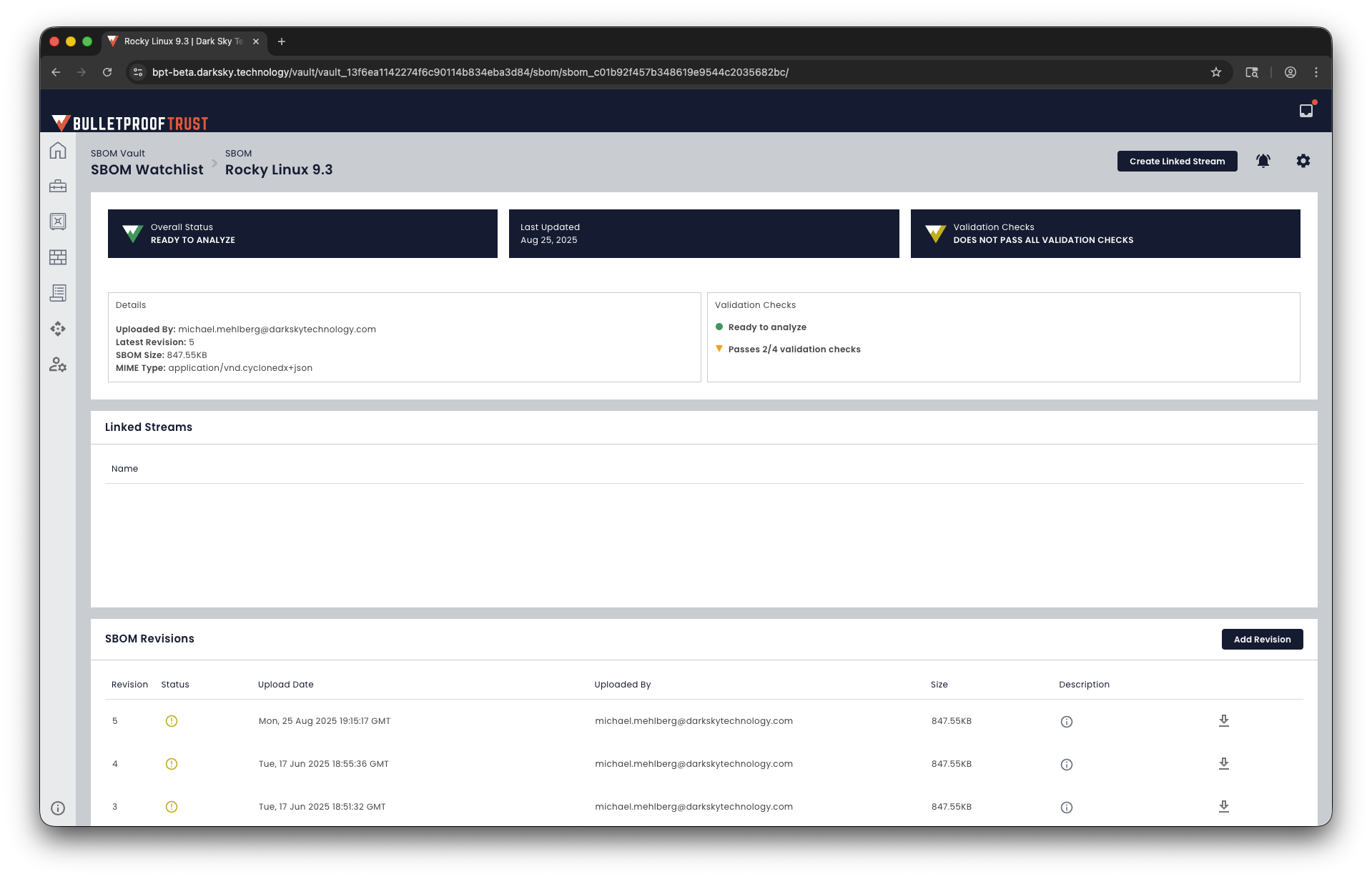The width and height of the screenshot is (1372, 879).
Task: Go back in browser history
Action: [56, 72]
